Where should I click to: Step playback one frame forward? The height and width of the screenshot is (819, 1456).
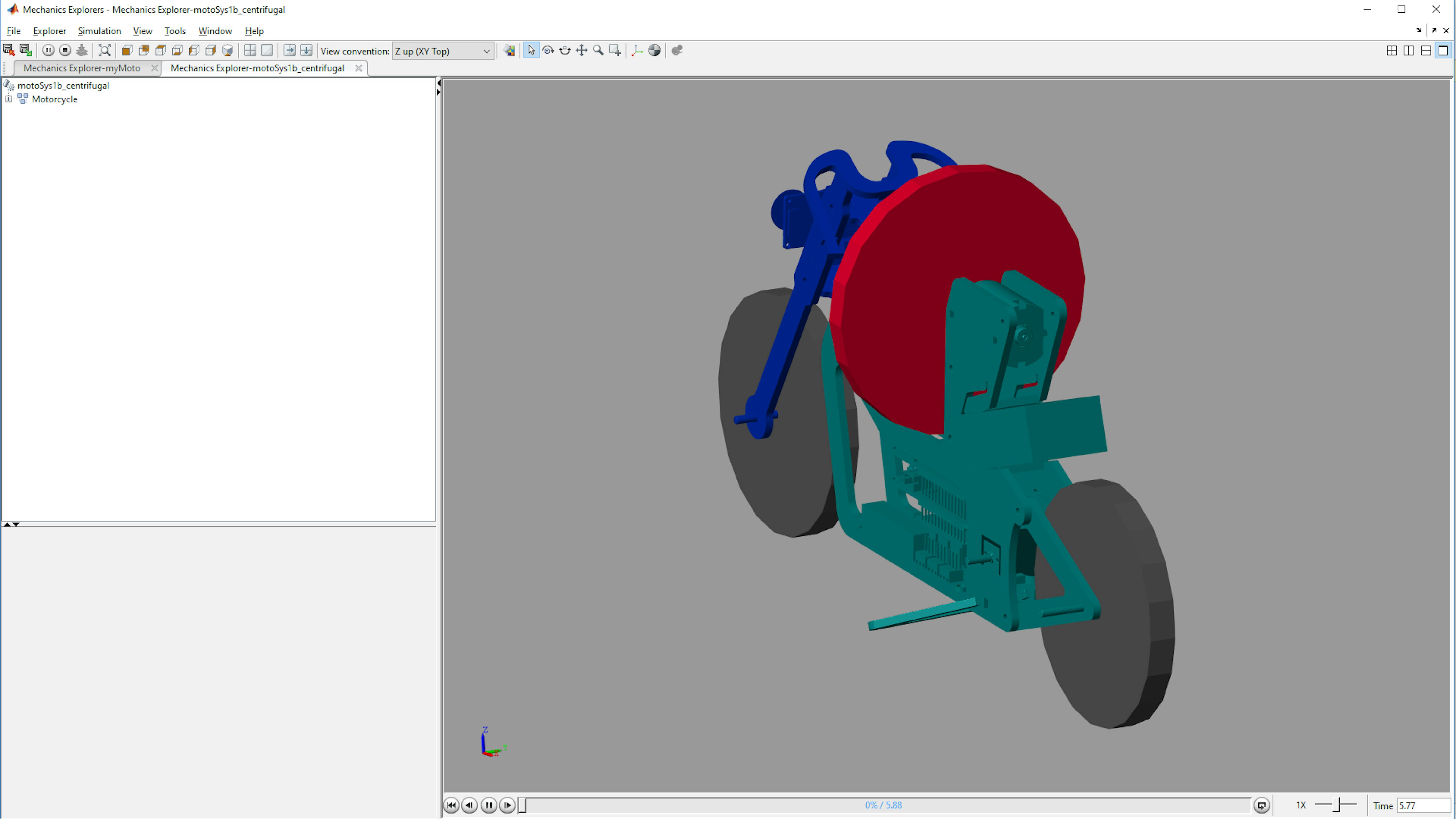508,805
